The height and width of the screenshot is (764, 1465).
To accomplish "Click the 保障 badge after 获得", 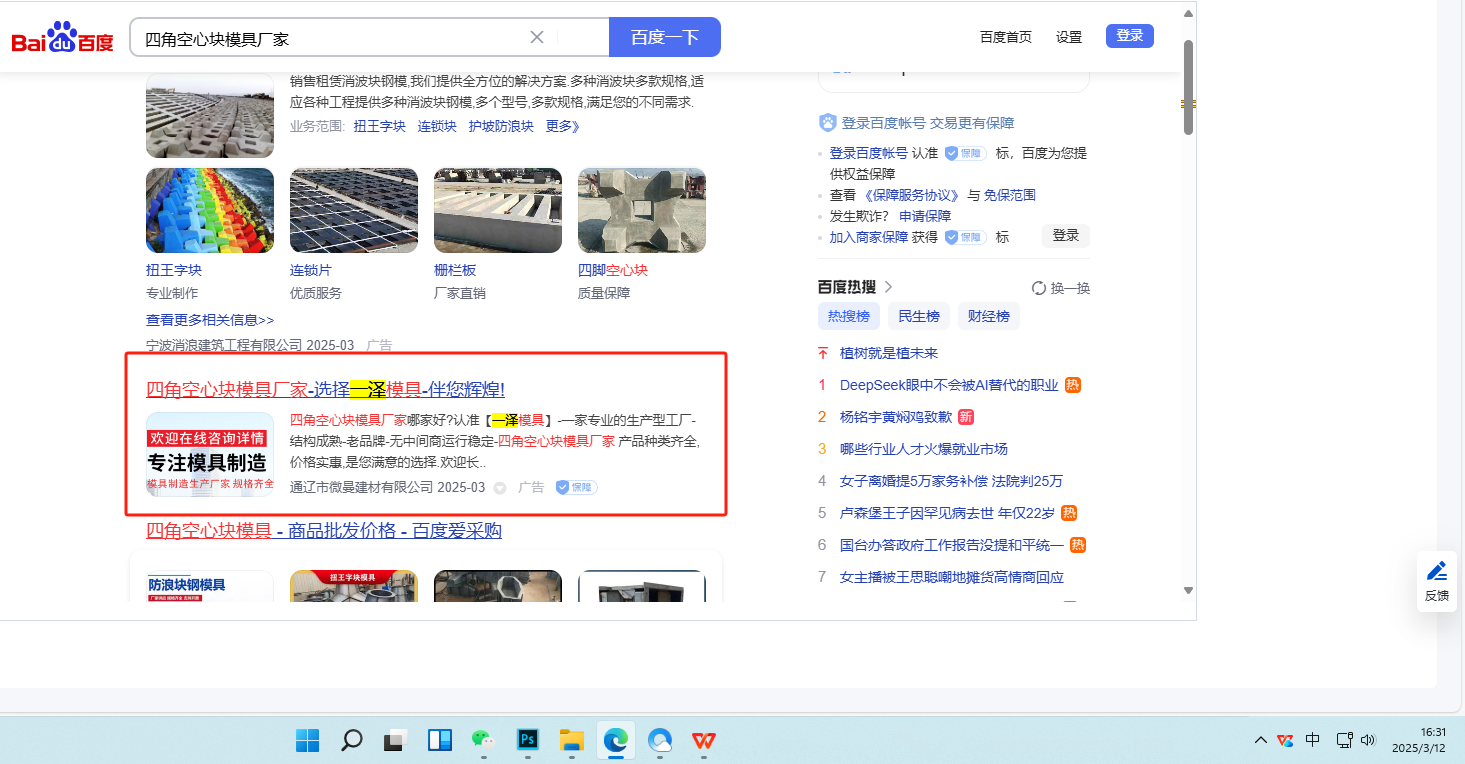I will (966, 237).
